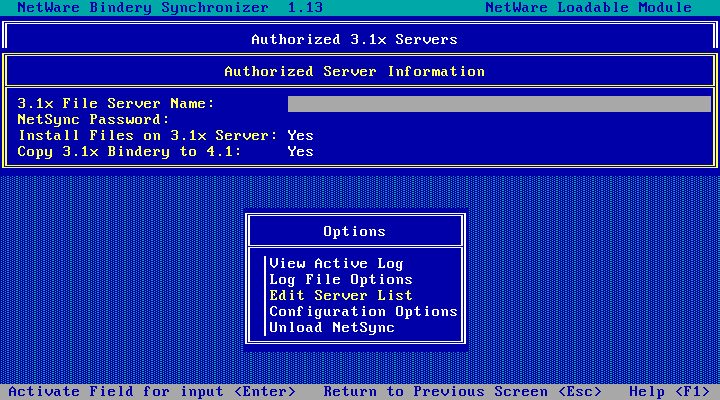The height and width of the screenshot is (400, 720).
Task: Select the Yes value for Install Files on 3.1x Server
Action: 300,135
